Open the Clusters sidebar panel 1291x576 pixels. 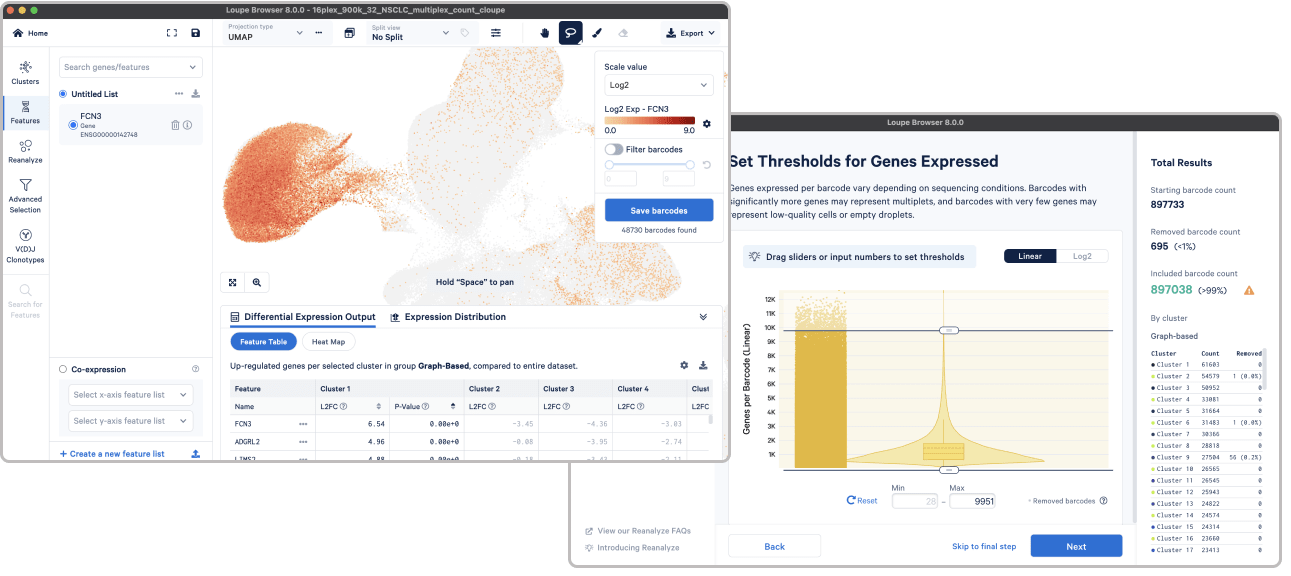point(25,72)
